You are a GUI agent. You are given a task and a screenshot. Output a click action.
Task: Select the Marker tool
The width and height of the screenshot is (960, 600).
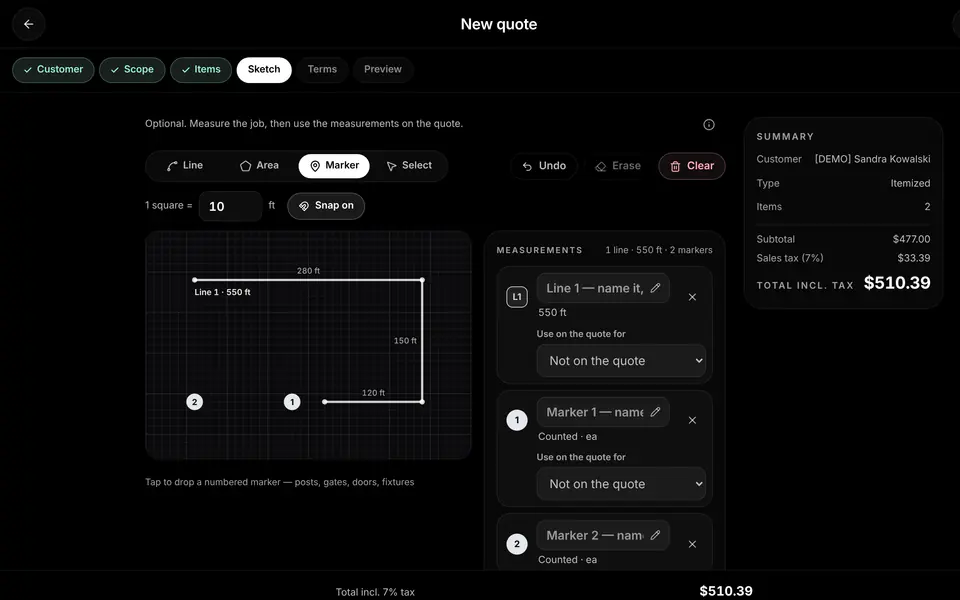click(334, 166)
